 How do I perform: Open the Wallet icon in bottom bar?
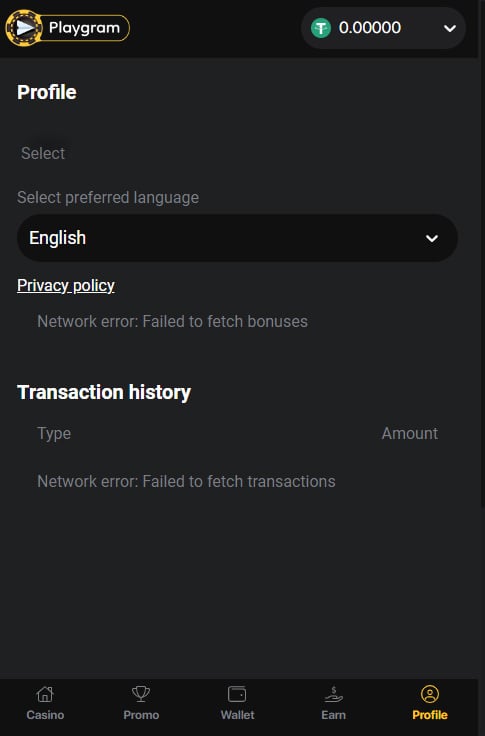237,694
